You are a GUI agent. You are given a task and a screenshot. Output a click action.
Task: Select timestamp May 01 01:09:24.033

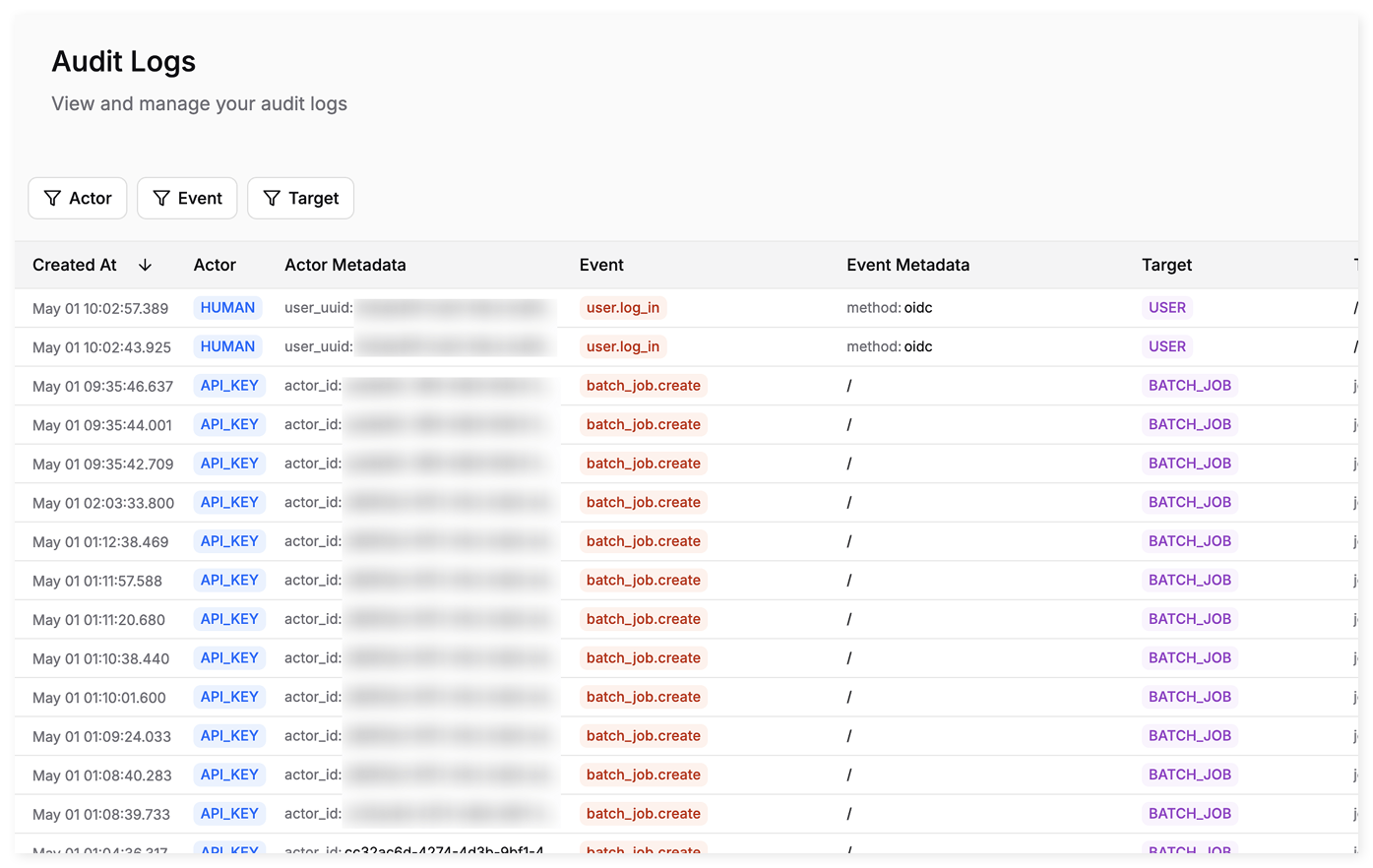pos(101,736)
